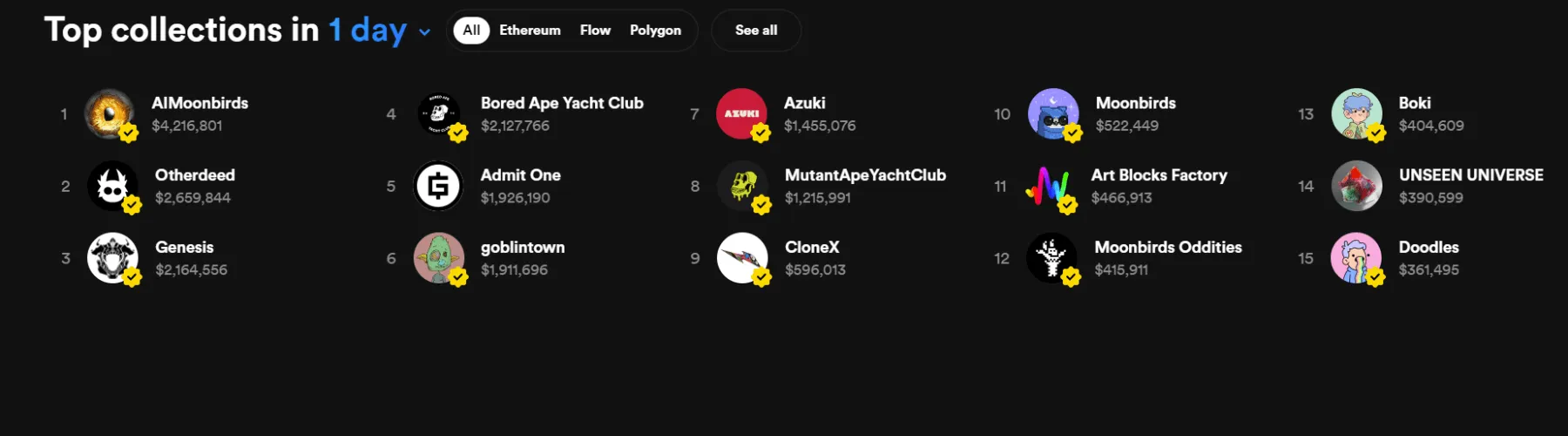Select the Admit One logo icon
This screenshot has width=1568, height=436.
(438, 186)
